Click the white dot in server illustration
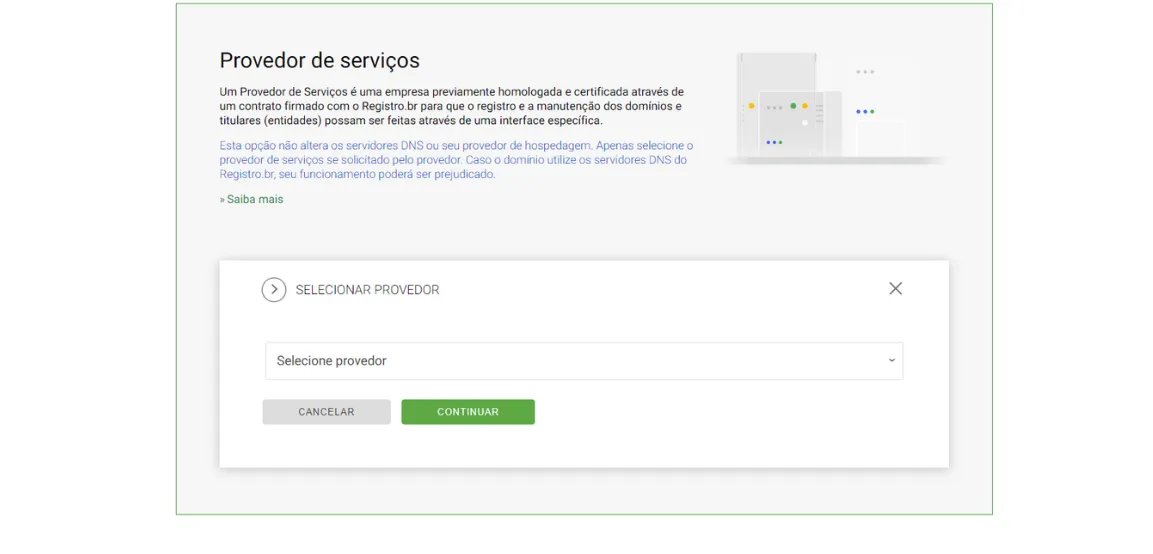 [x=804, y=123]
